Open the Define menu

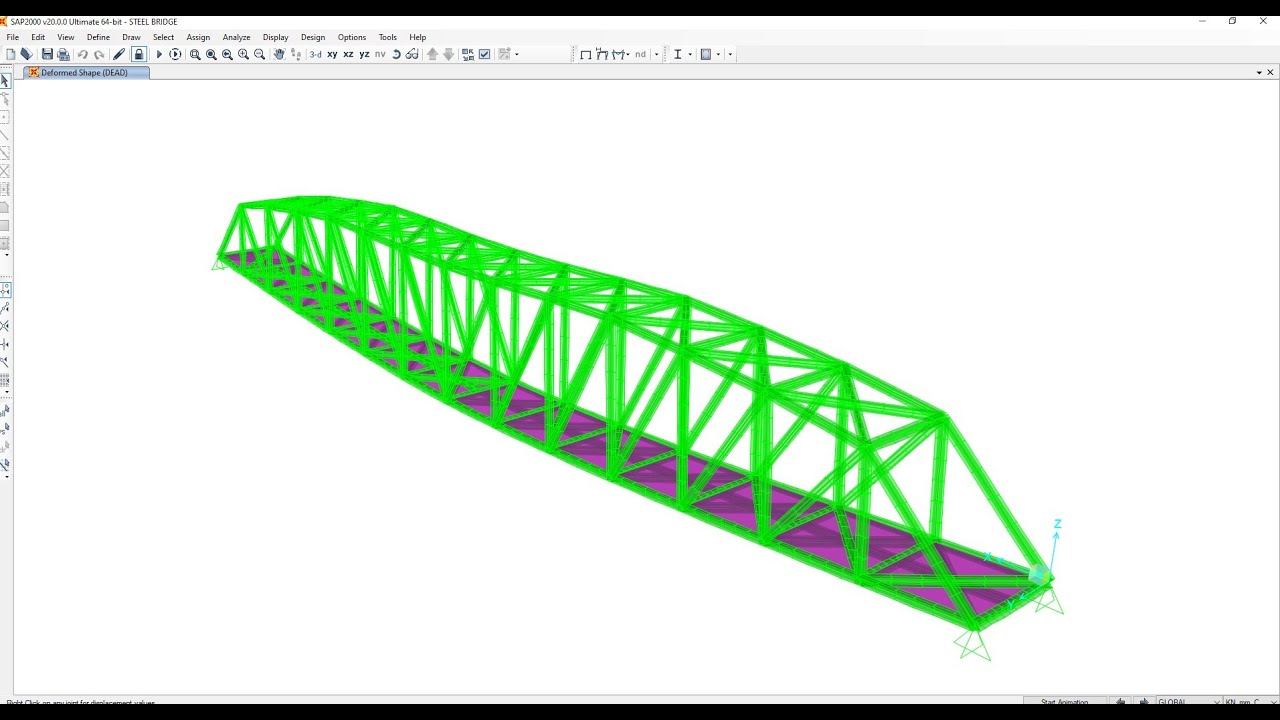point(98,37)
